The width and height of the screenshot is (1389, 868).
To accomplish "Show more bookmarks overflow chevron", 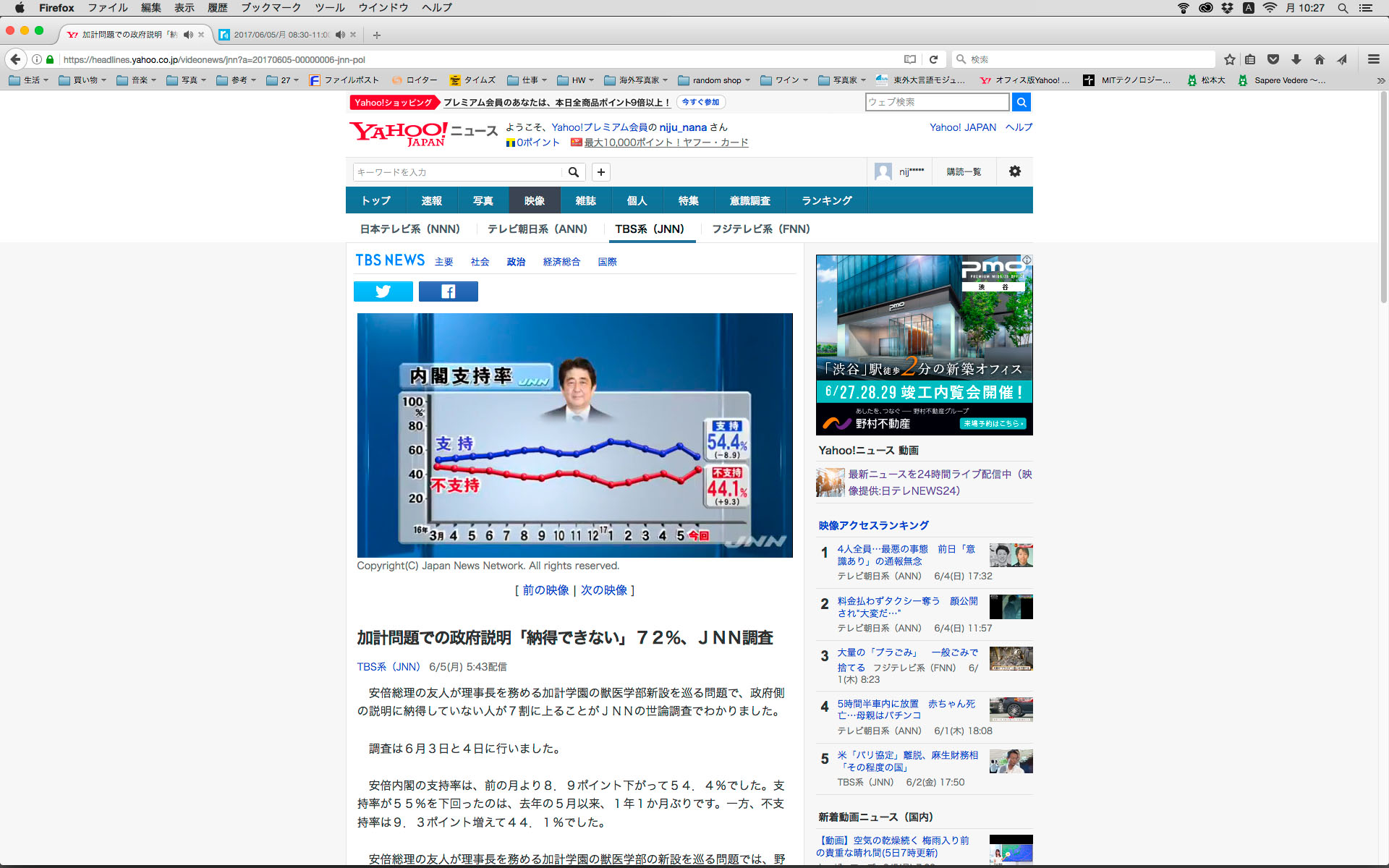I will tap(1380, 80).
